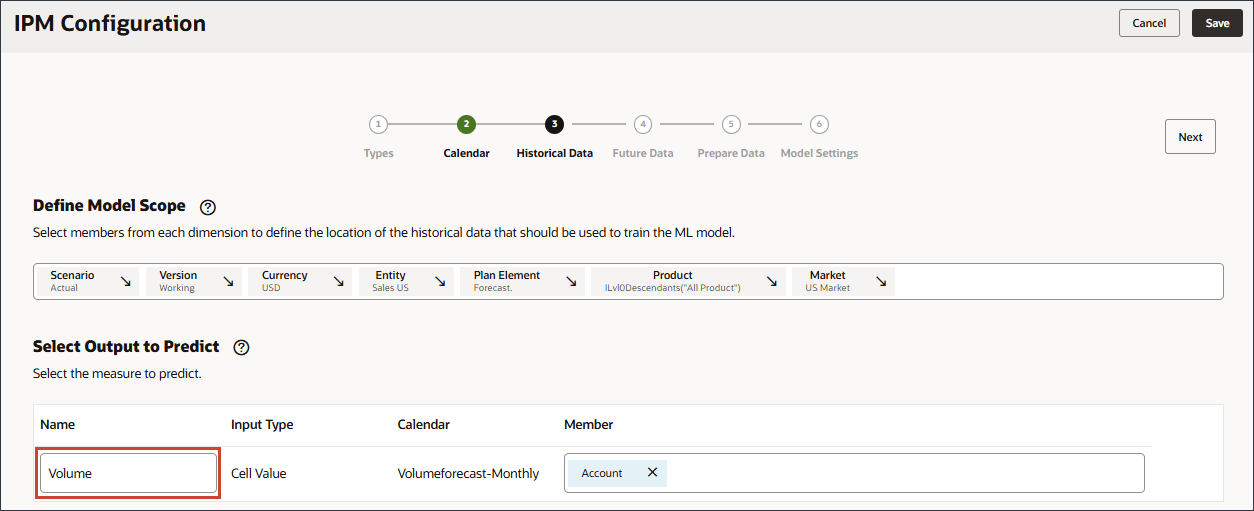Click the 'Select the measure to predict' text
This screenshot has width=1254, height=511.
pos(117,374)
